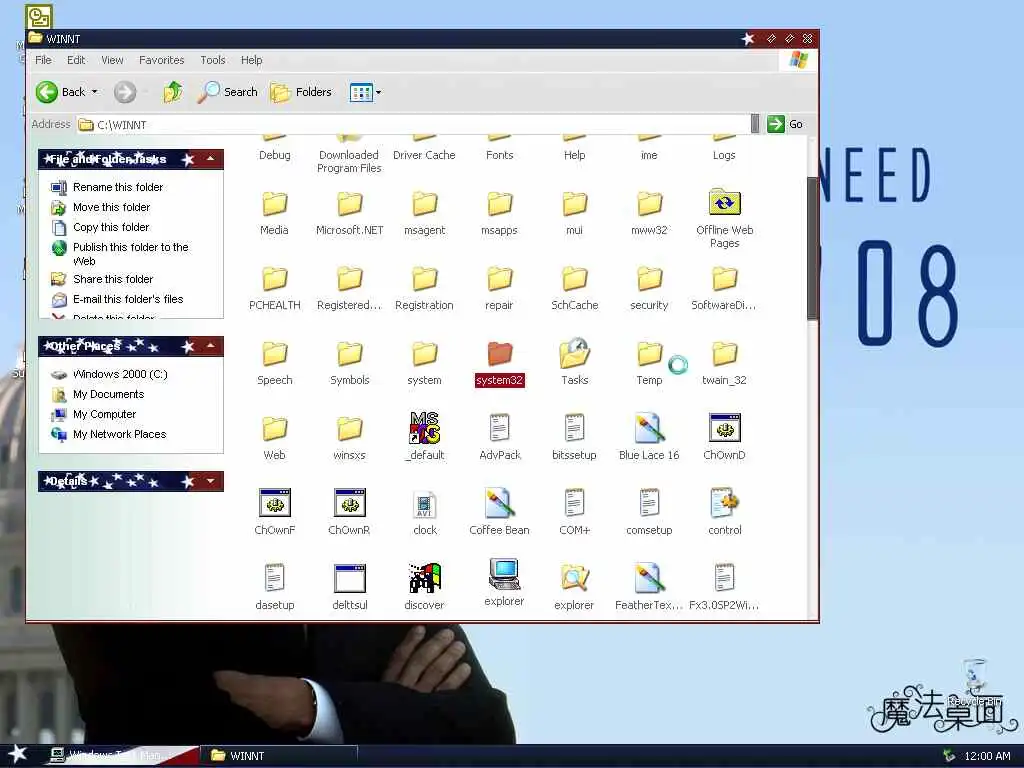Go up one folder level
1024x768 pixels.
tap(173, 92)
